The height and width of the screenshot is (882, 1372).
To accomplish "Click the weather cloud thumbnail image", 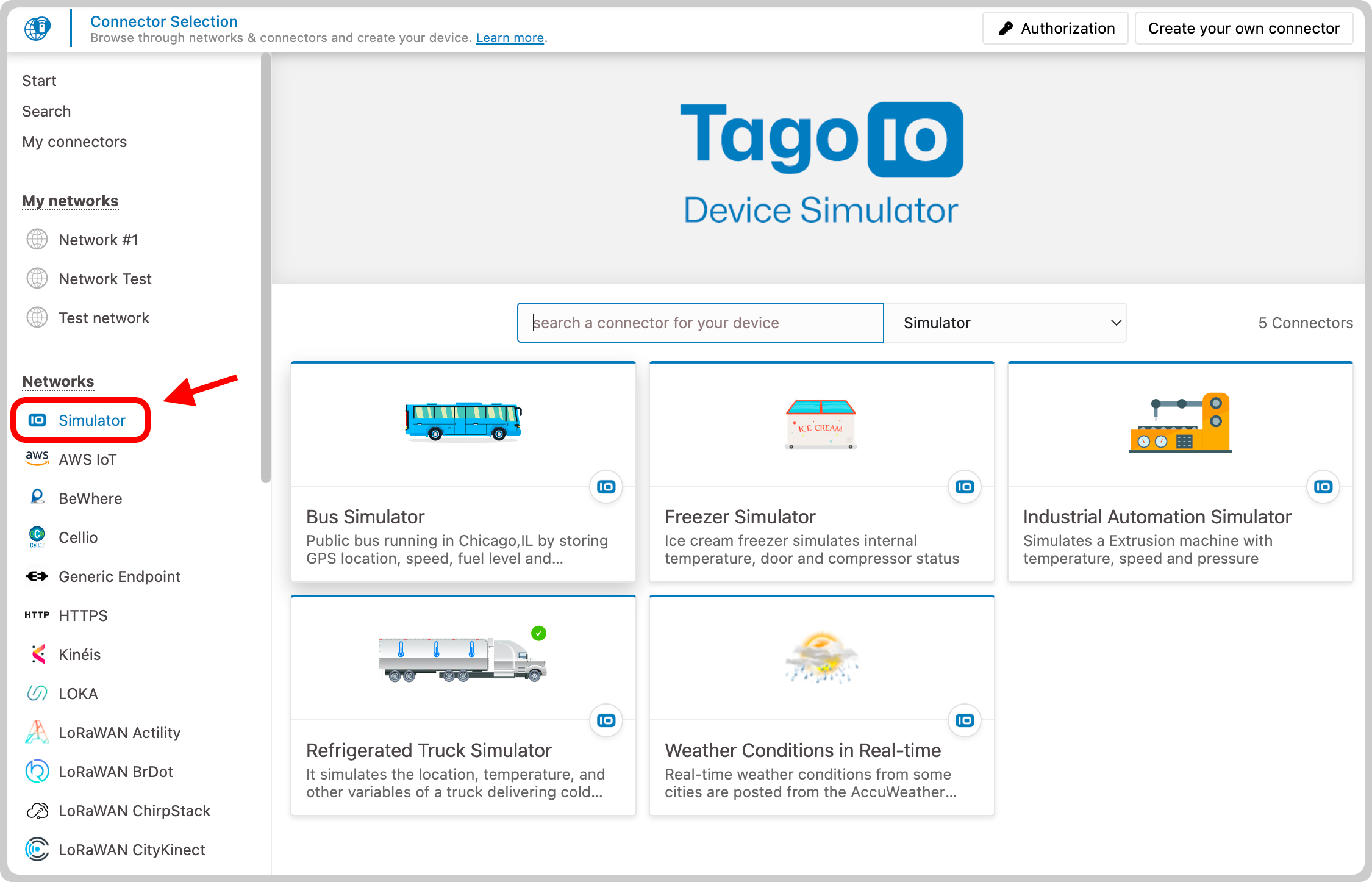I will click(x=821, y=658).
